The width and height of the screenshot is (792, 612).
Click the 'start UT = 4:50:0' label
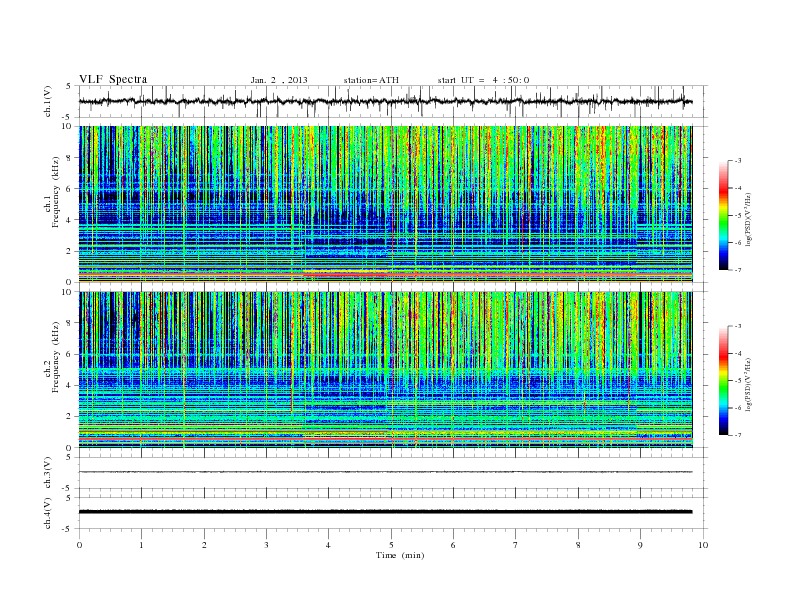[x=483, y=80]
